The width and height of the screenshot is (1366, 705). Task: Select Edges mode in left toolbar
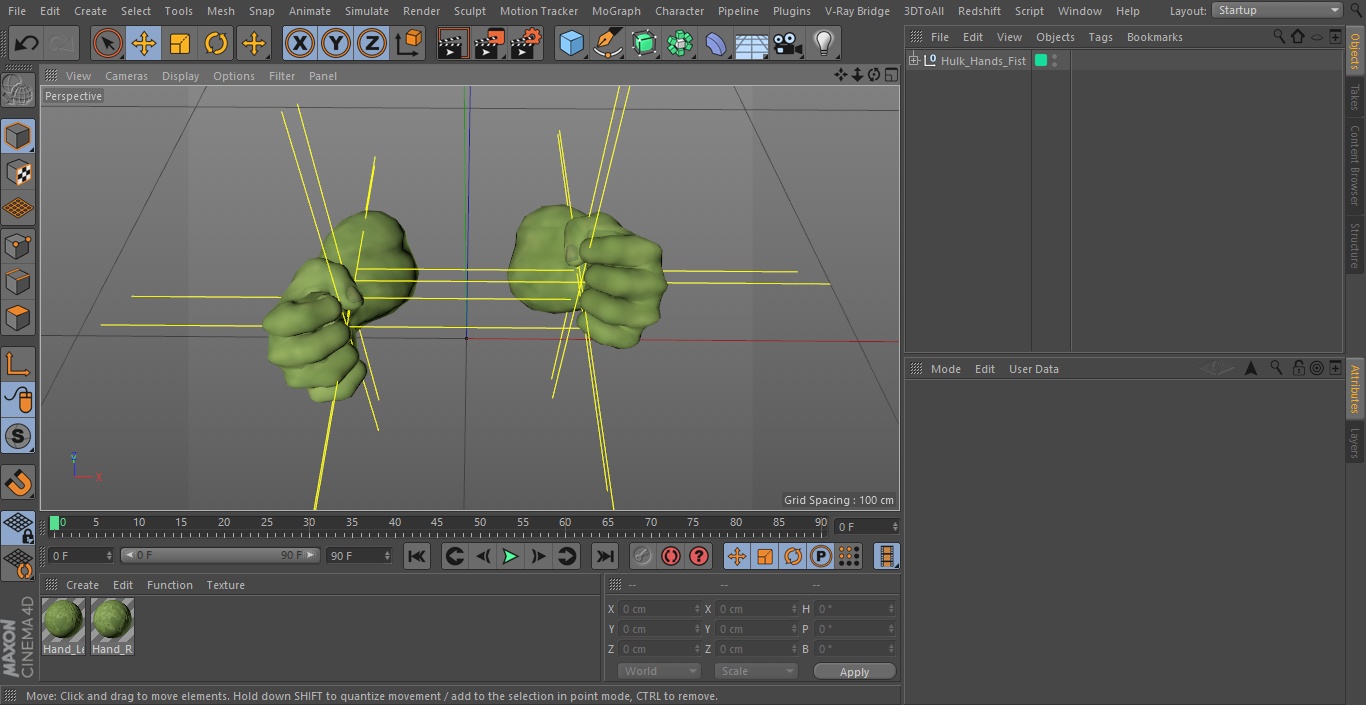18,282
